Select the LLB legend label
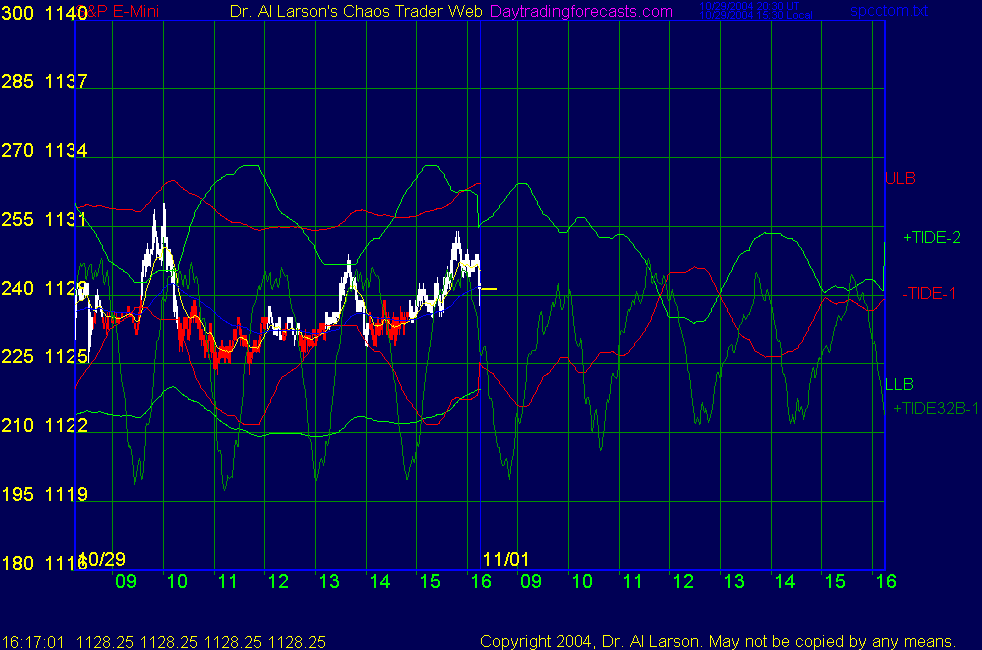Image resolution: width=982 pixels, height=650 pixels. [899, 385]
